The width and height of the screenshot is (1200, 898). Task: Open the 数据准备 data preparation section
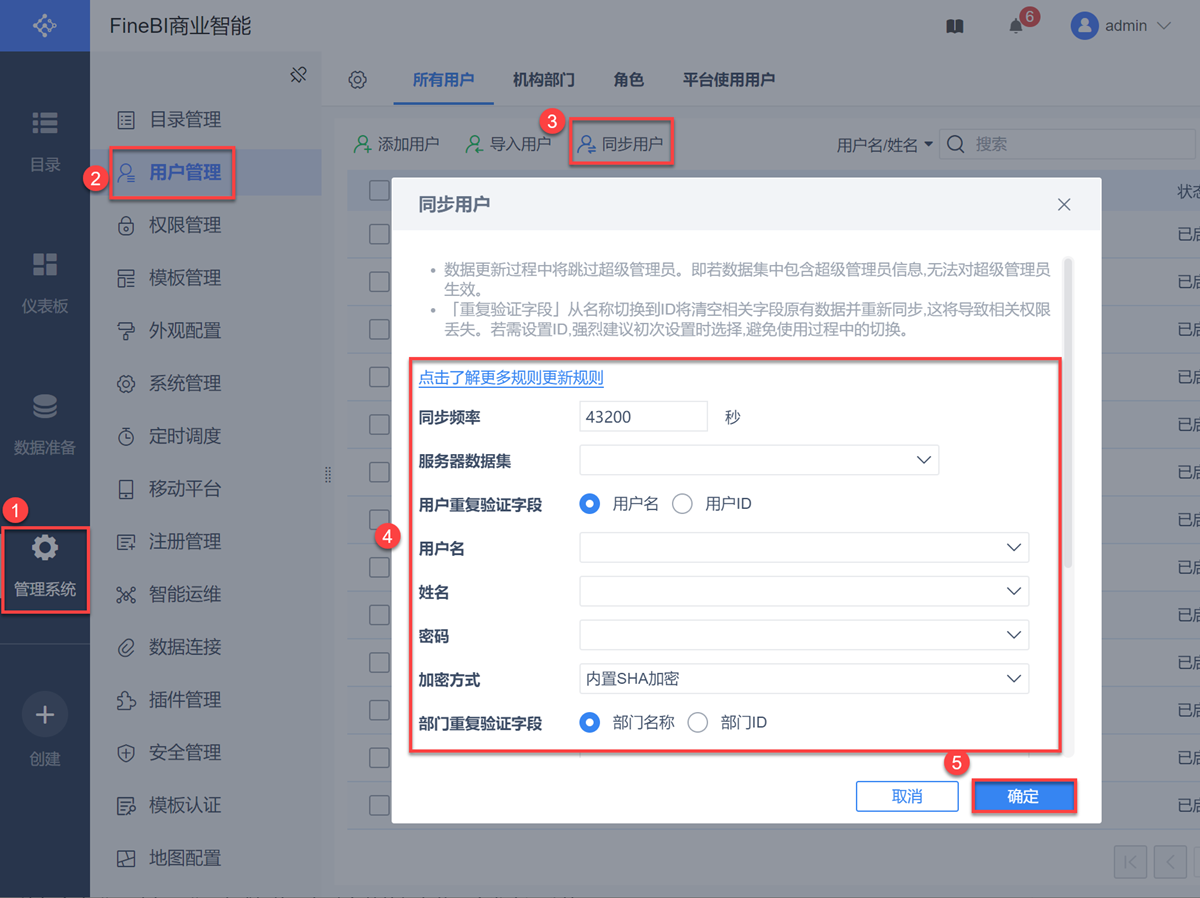tap(45, 424)
